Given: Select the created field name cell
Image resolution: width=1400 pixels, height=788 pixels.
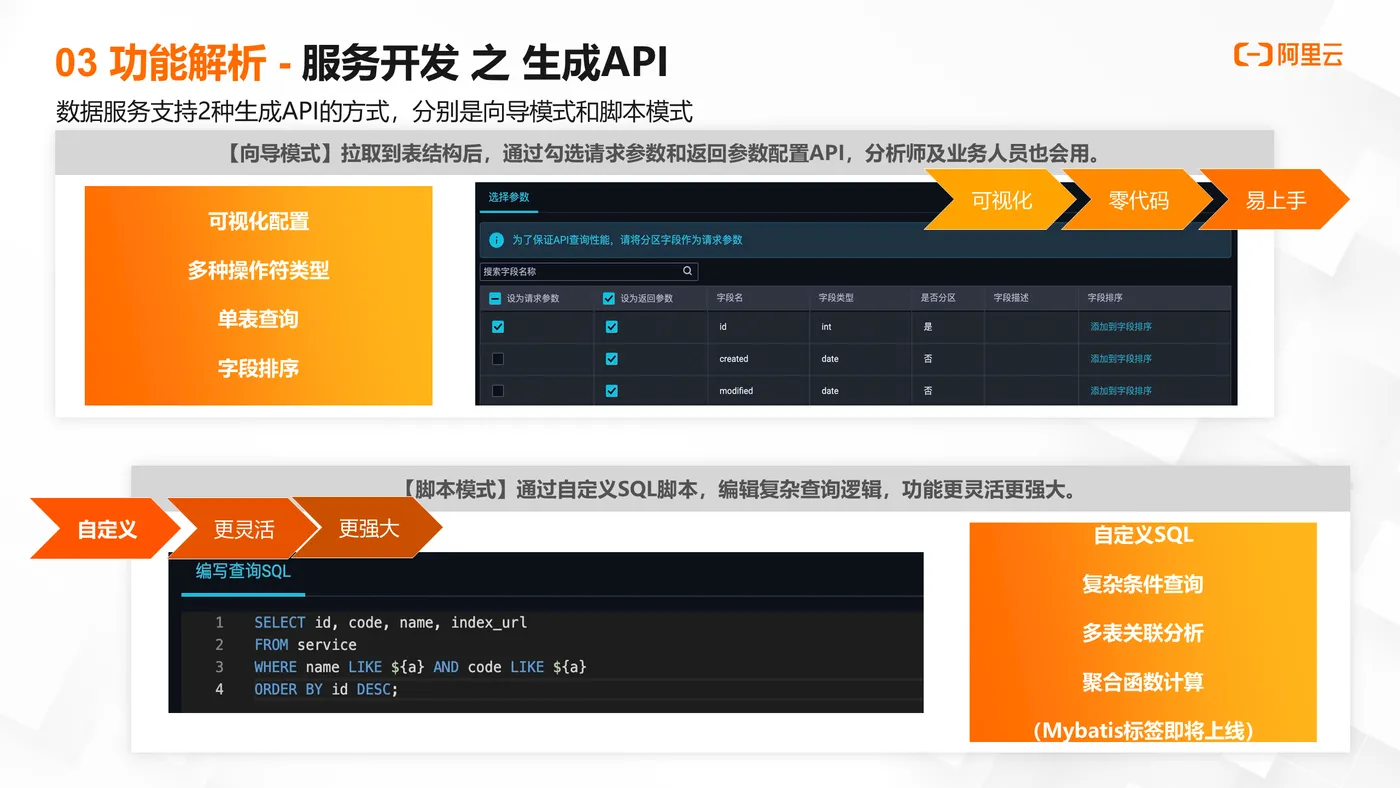Looking at the screenshot, I should tap(734, 359).
